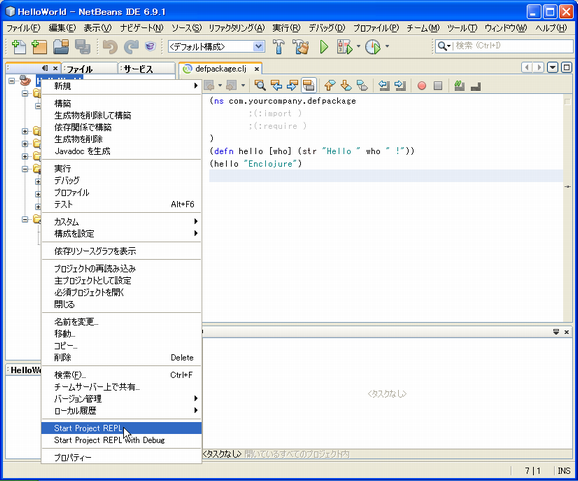Build the main project with hammer icon
The height and width of the screenshot is (481, 578).
(x=279, y=47)
